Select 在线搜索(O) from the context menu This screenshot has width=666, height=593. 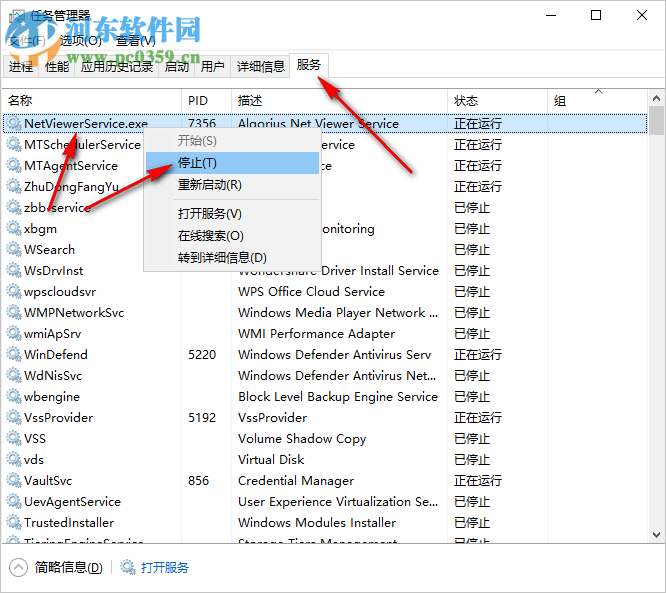(x=232, y=236)
